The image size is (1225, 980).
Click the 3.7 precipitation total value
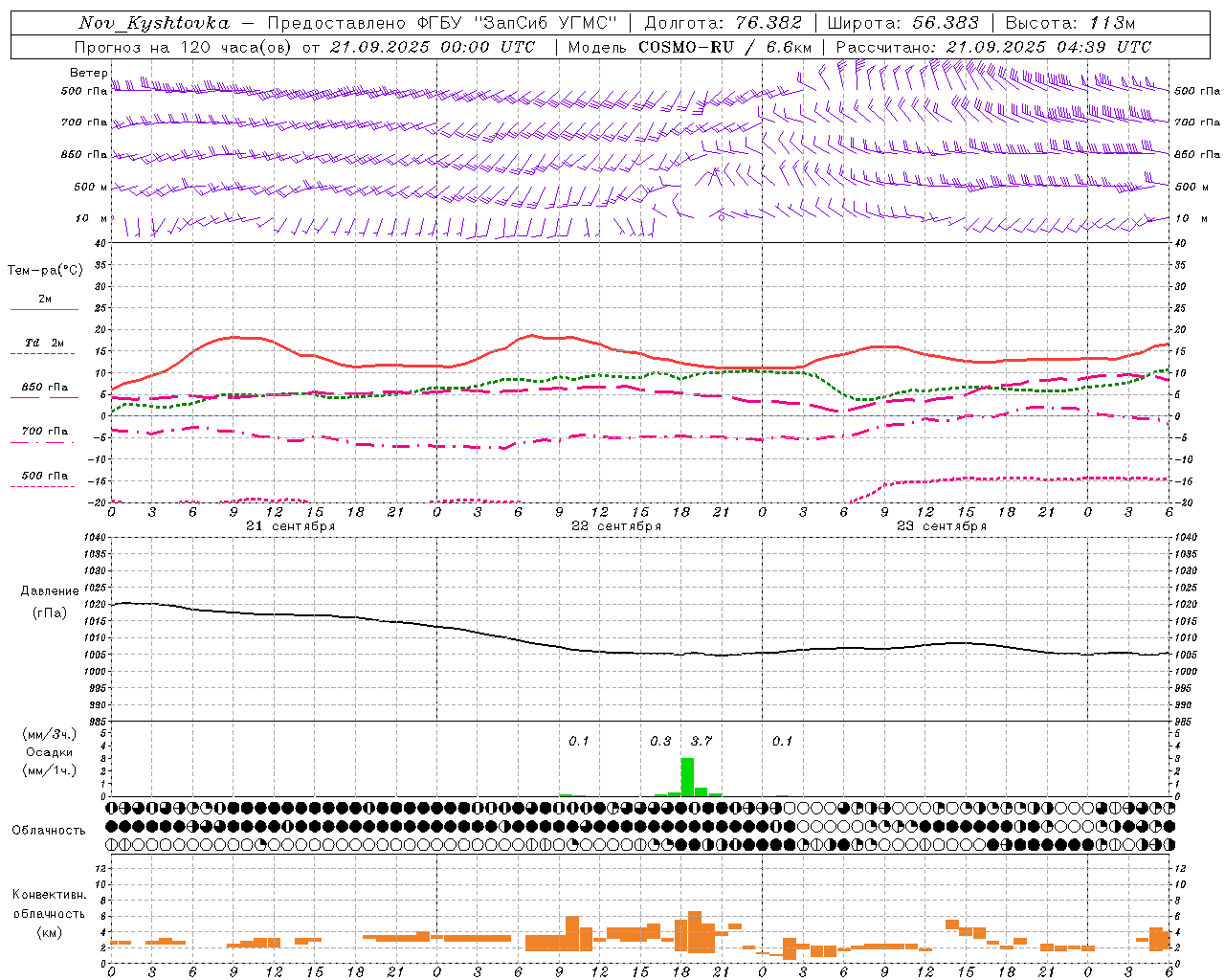click(701, 741)
